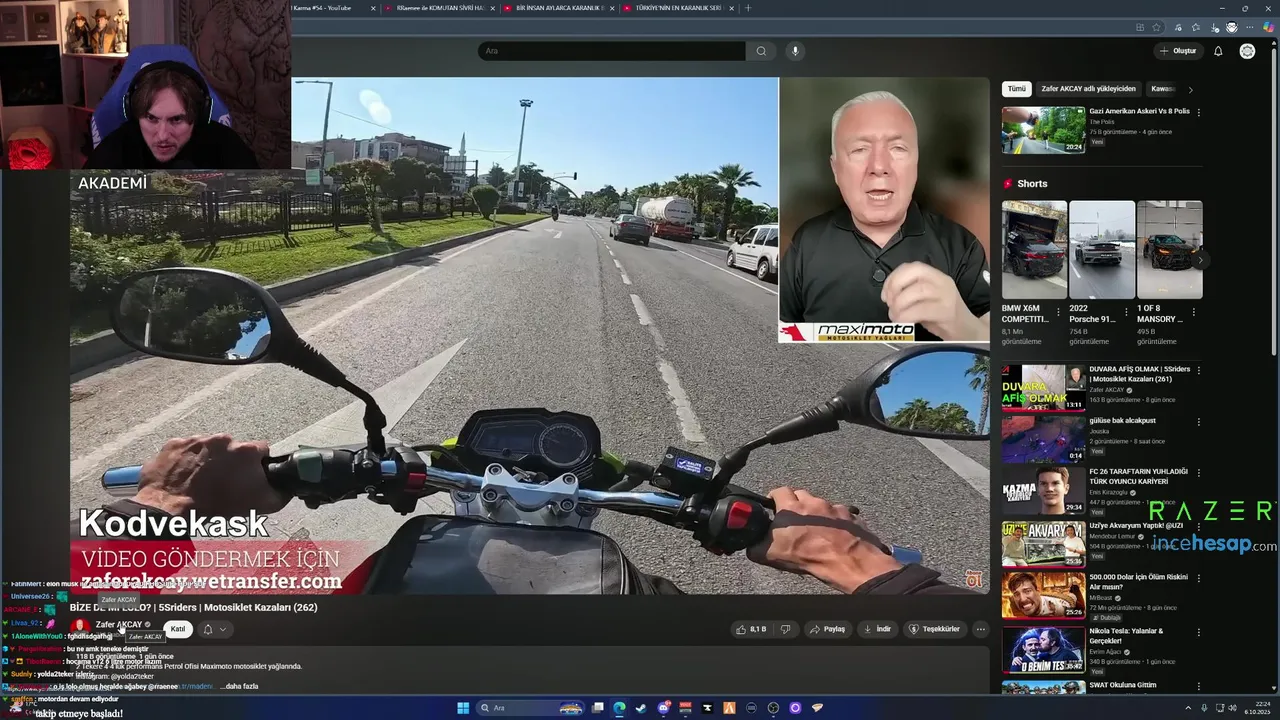Select the Tümü filter chip
1280x720 pixels.
(1016, 89)
